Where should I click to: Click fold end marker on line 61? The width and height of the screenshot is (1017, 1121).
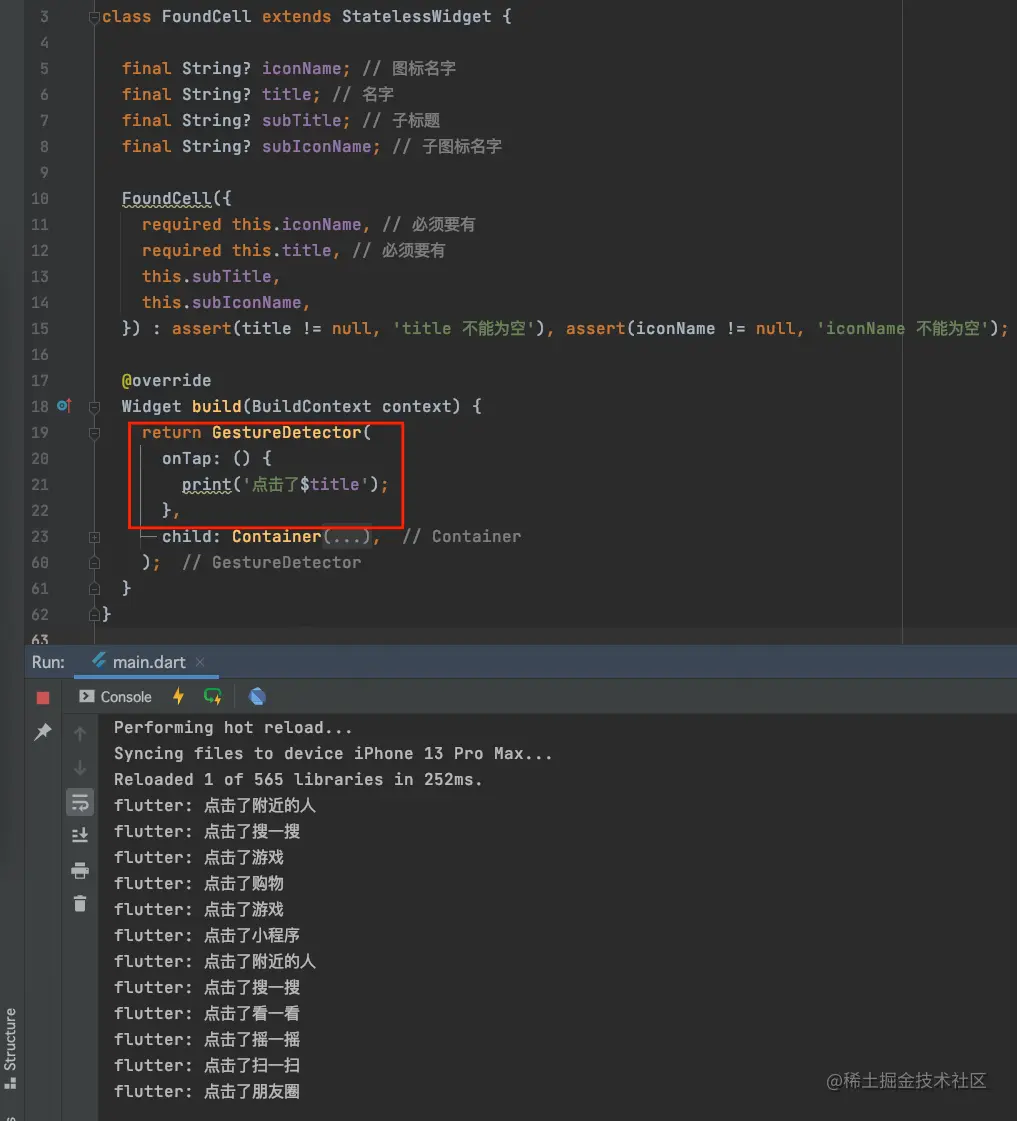pyautogui.click(x=94, y=588)
